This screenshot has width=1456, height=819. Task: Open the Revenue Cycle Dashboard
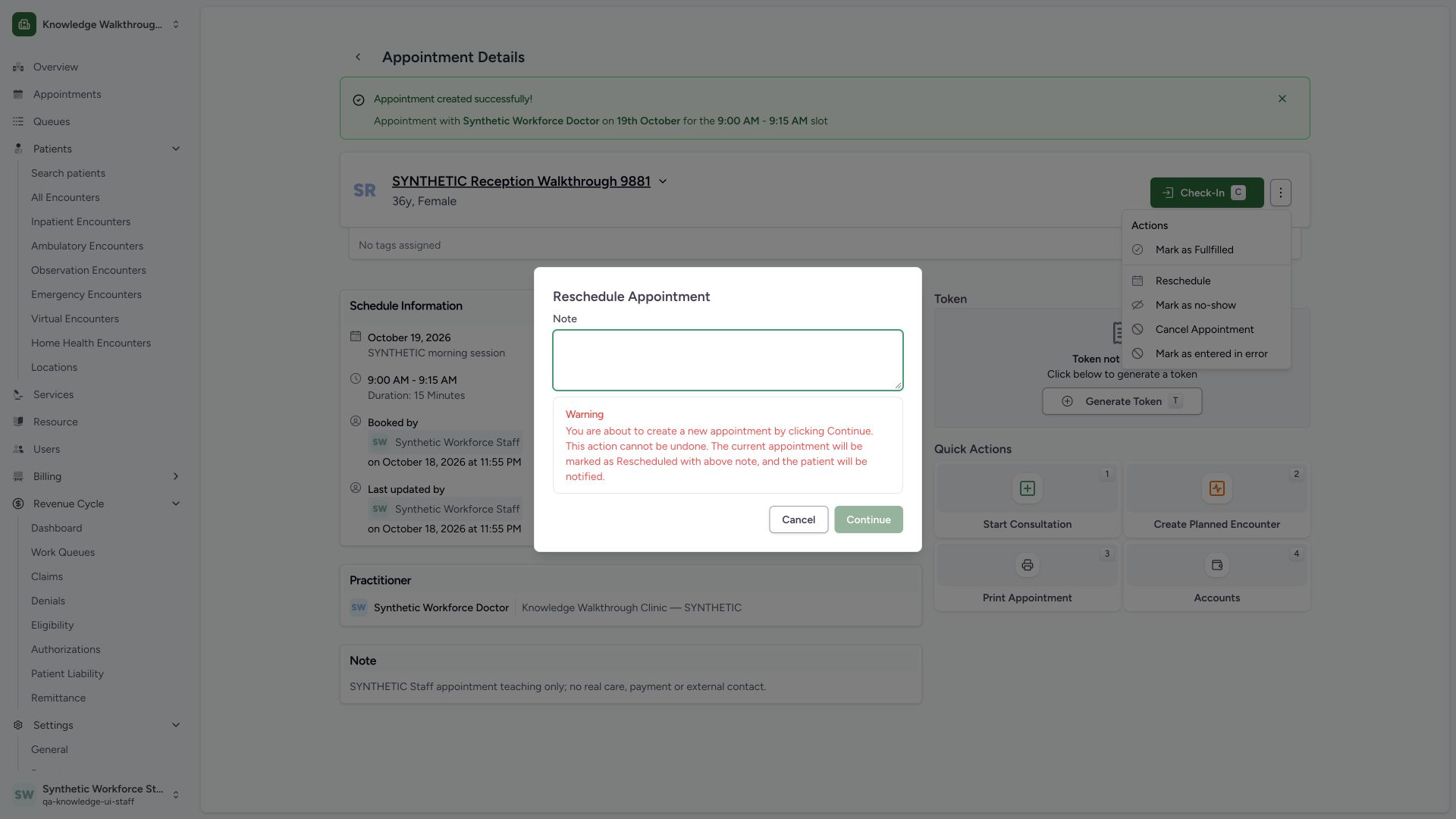point(56,528)
